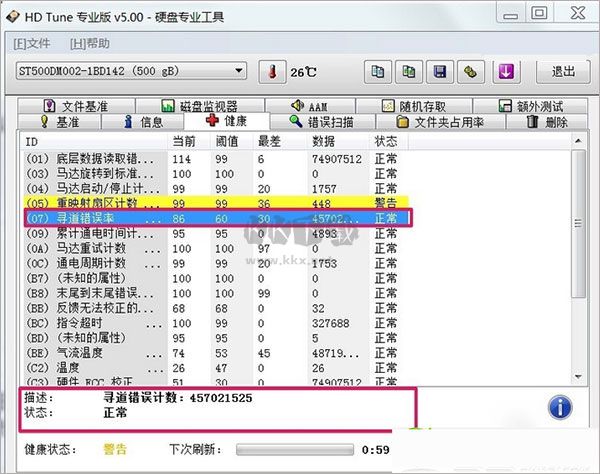Click the 0:59 refresh countdown

[376, 450]
